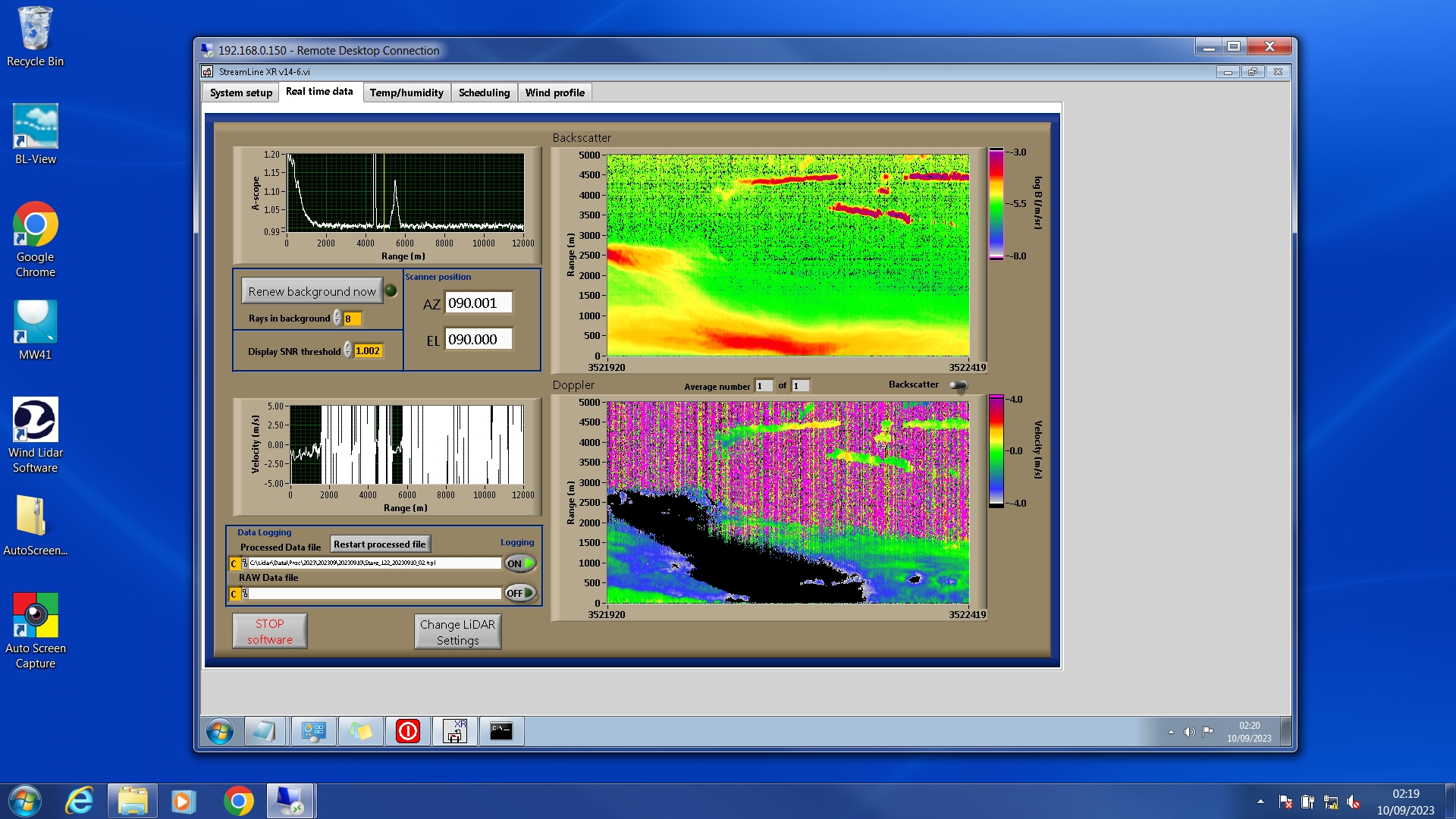
Task: Open the command prompt icon in remote taskbar
Action: coord(501,731)
